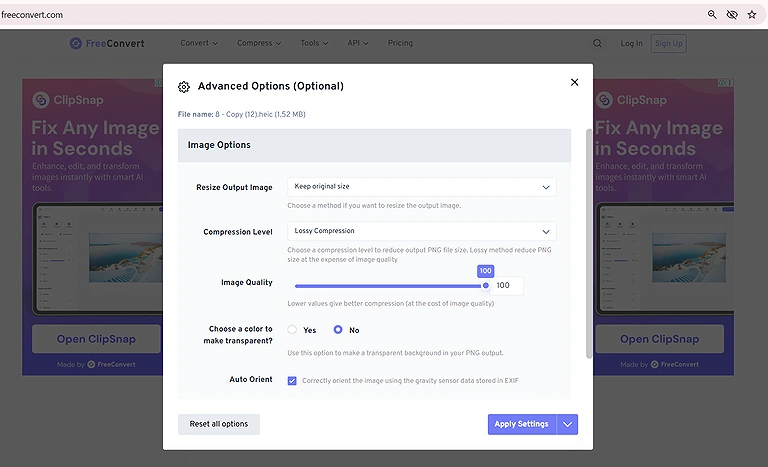Click Reset all options button
Screen dimensions: 768x467
pos(219,424)
